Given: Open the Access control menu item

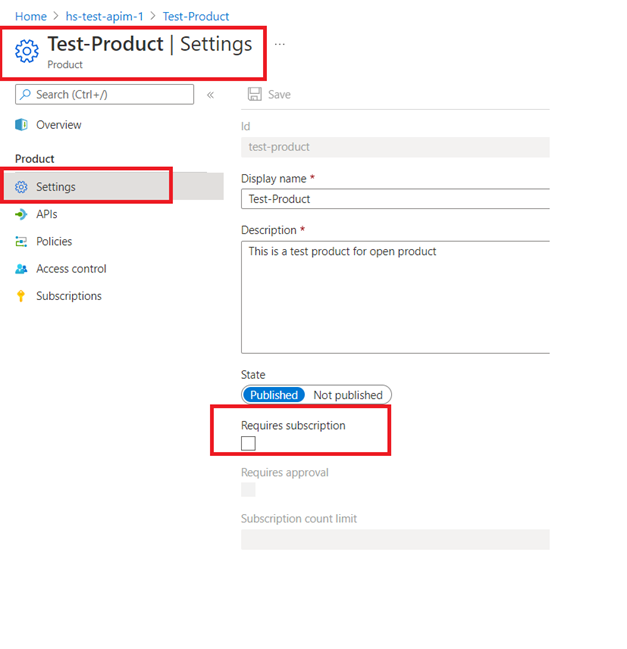Looking at the screenshot, I should pyautogui.click(x=71, y=269).
